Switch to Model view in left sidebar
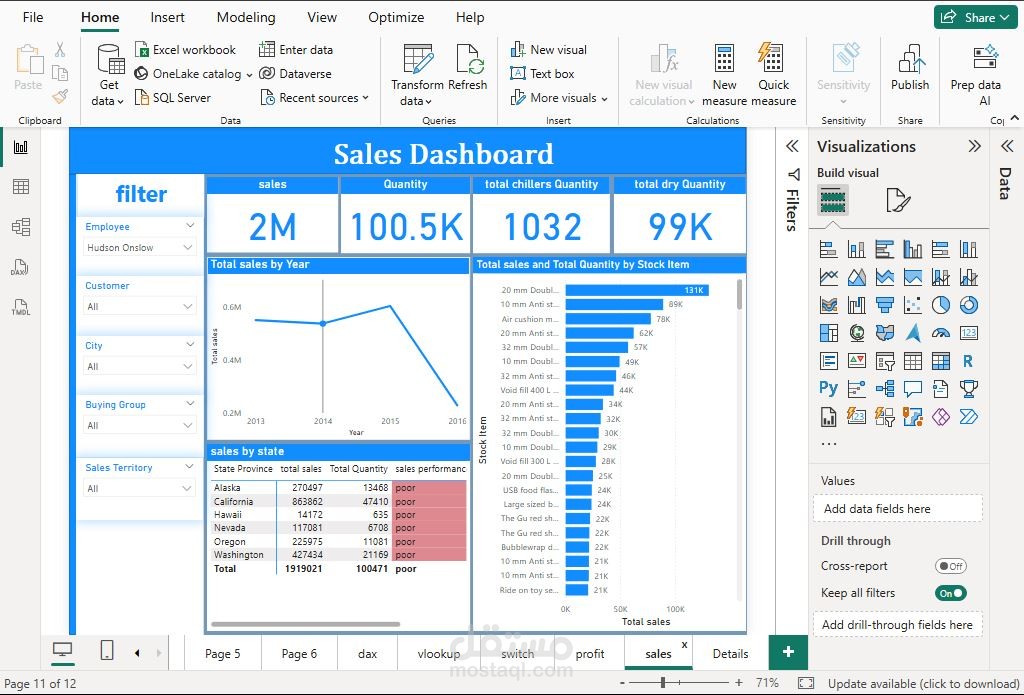Viewport: 1024px width, 695px height. click(x=21, y=227)
